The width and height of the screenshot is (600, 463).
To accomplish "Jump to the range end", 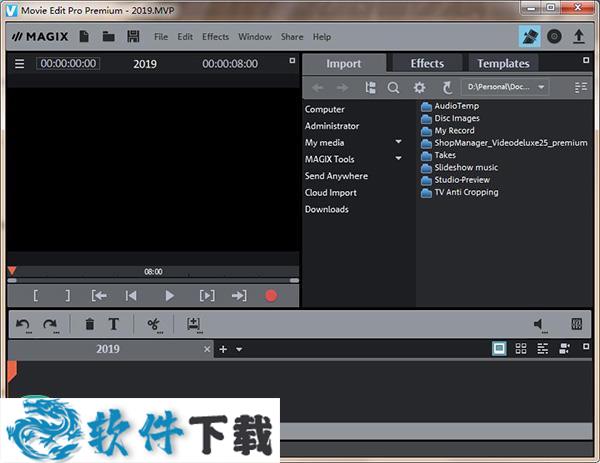I will coord(239,296).
